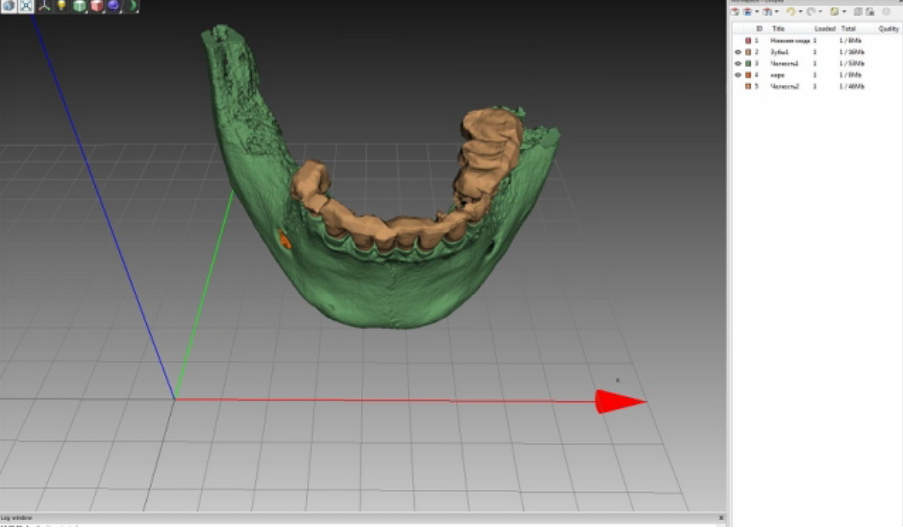Select the title of row 4
The image size is (903, 529).
777,75
